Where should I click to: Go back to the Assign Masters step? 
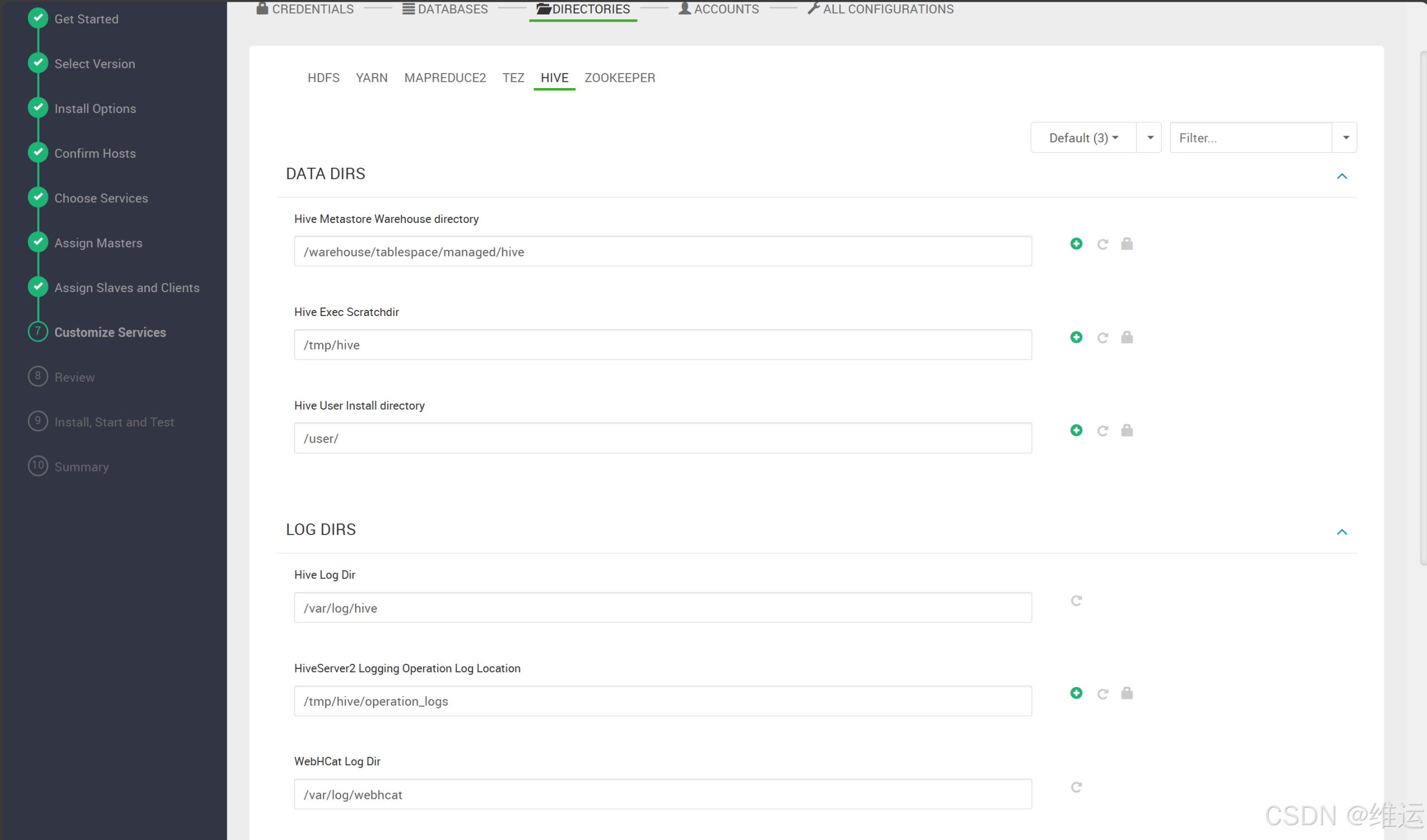point(98,242)
